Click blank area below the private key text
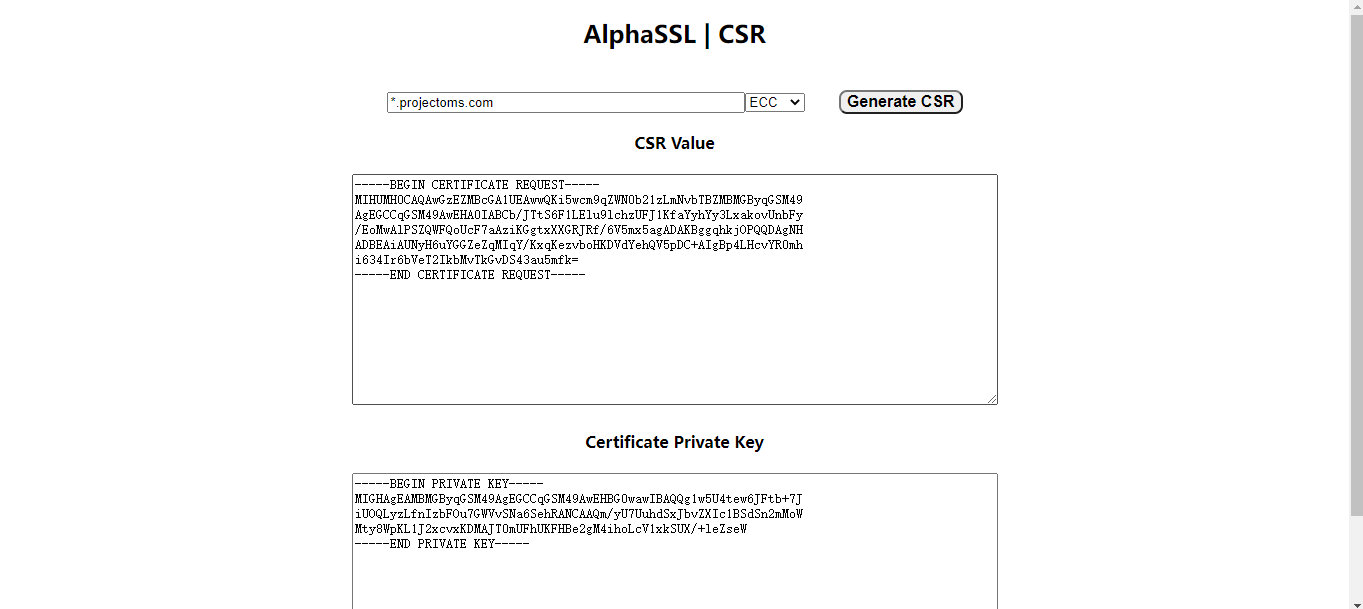Screen dimensions: 1363x609 pos(675,580)
